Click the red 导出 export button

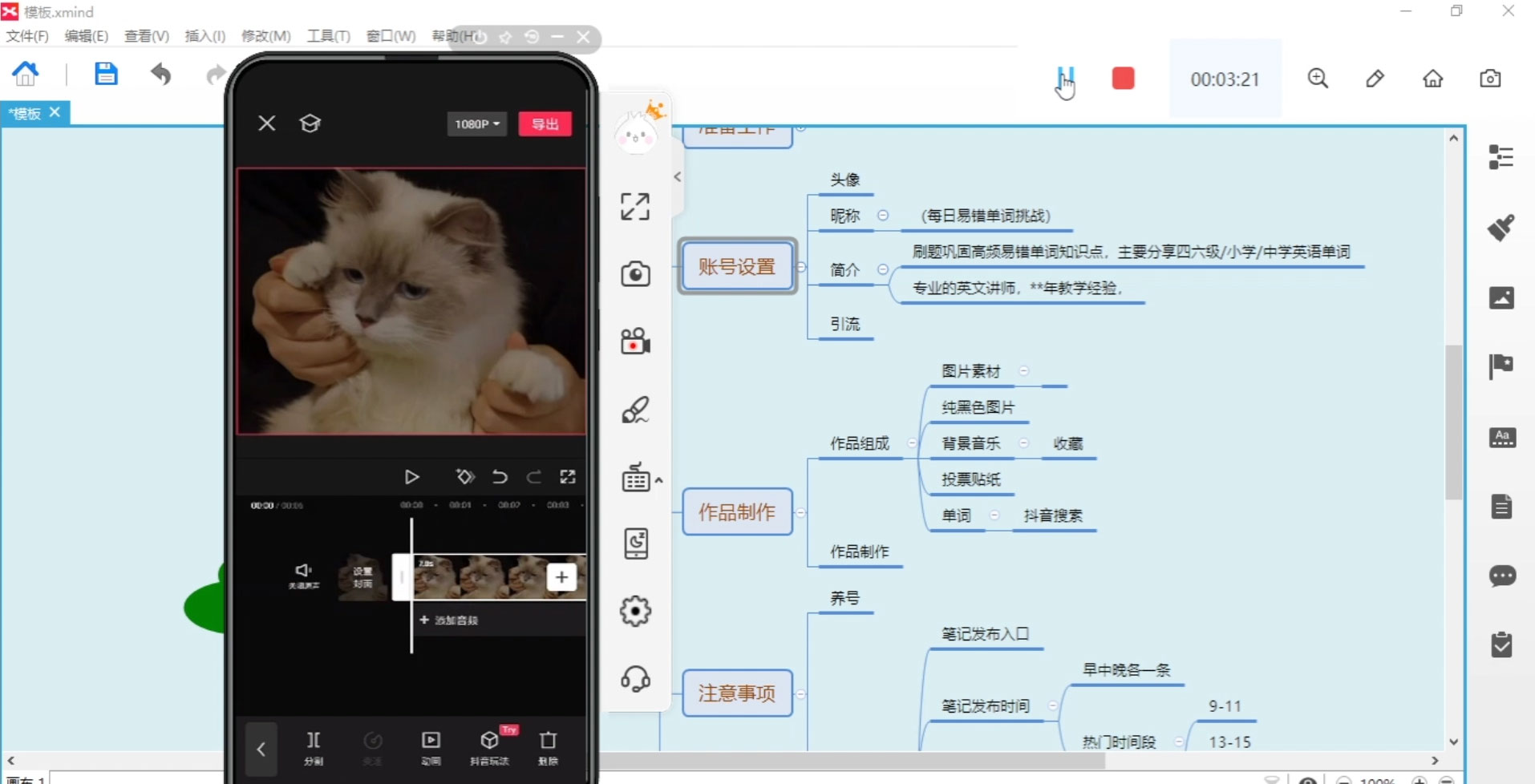pyautogui.click(x=545, y=123)
